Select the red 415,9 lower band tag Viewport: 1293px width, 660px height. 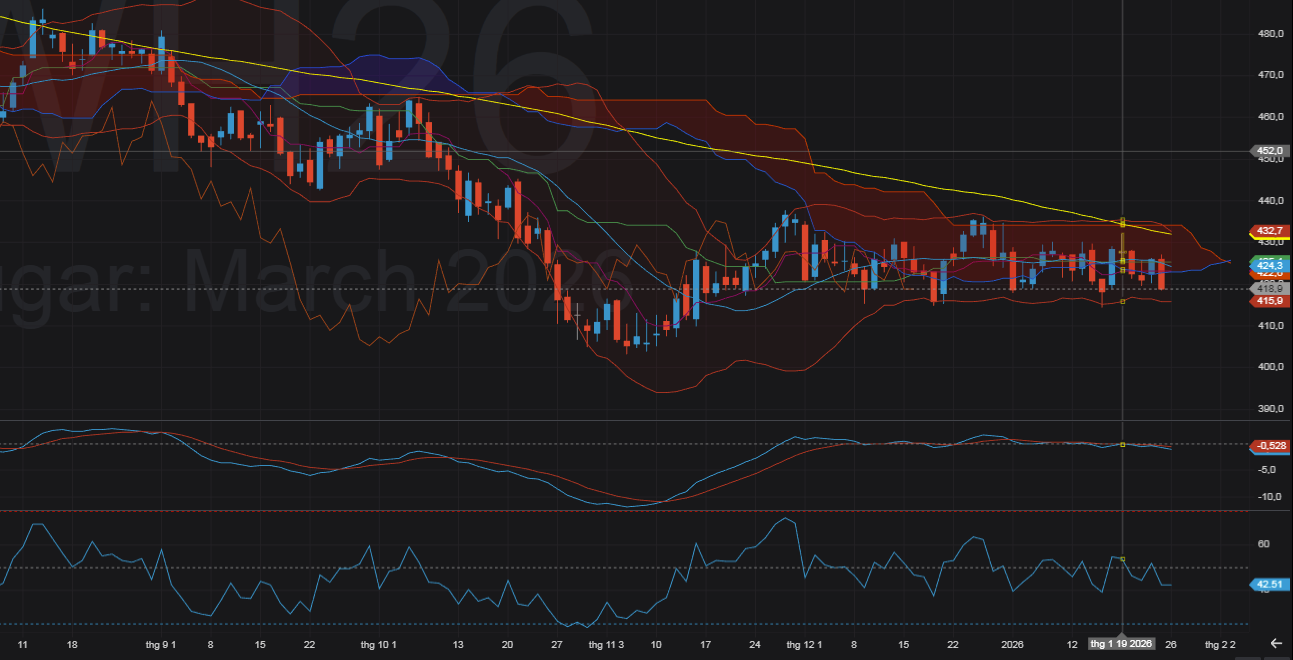click(1270, 300)
